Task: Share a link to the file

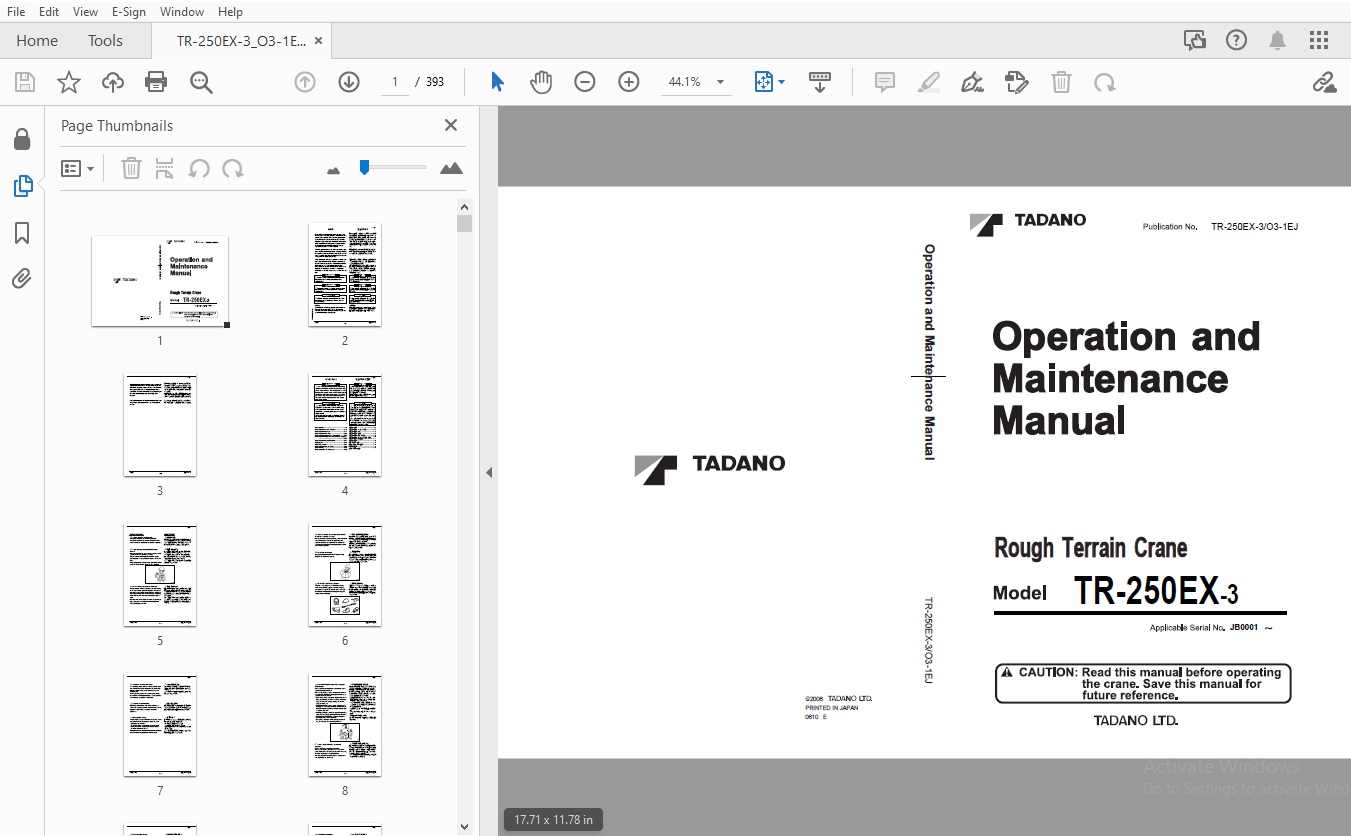Action: (x=1325, y=82)
